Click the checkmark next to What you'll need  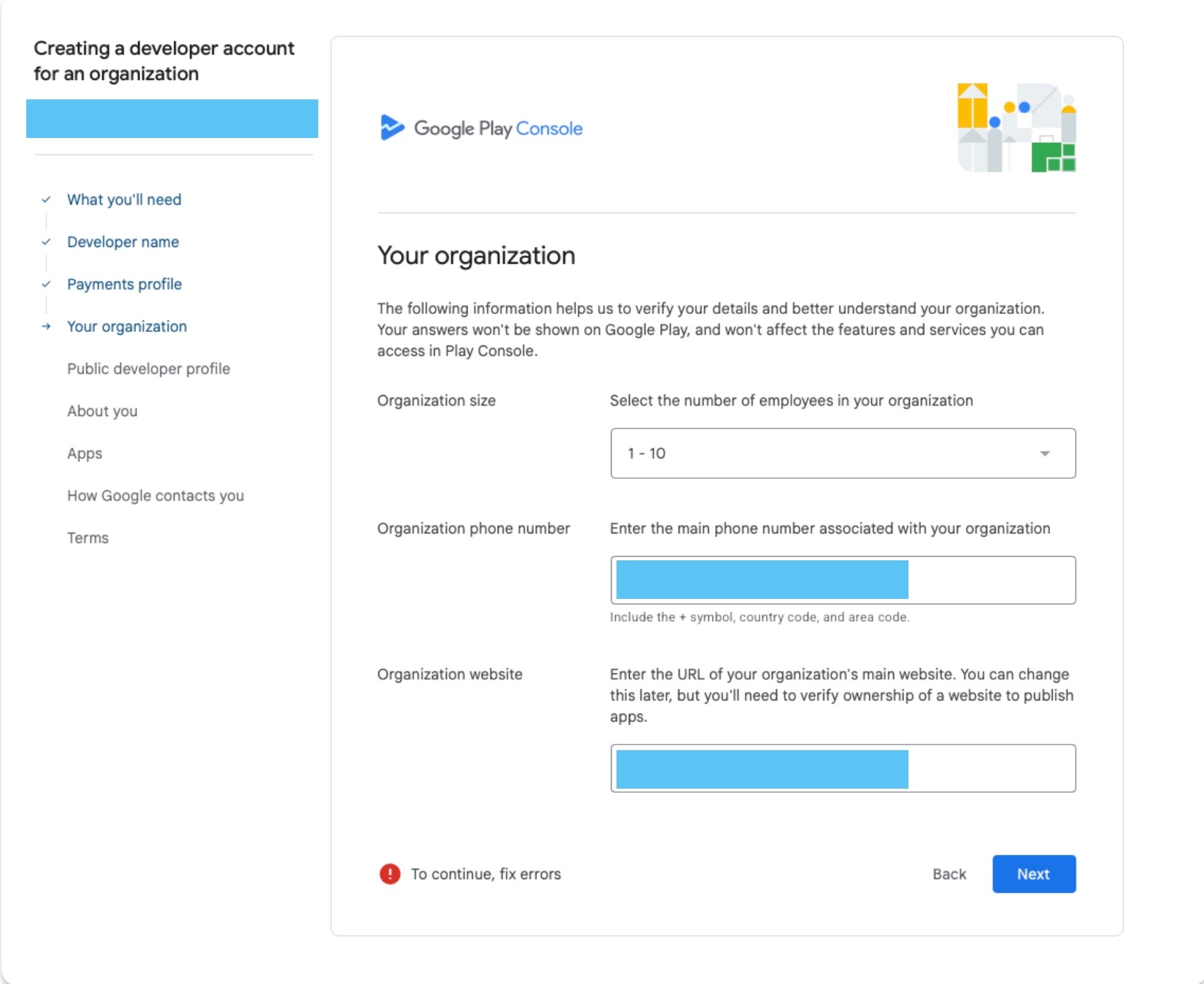(x=46, y=199)
